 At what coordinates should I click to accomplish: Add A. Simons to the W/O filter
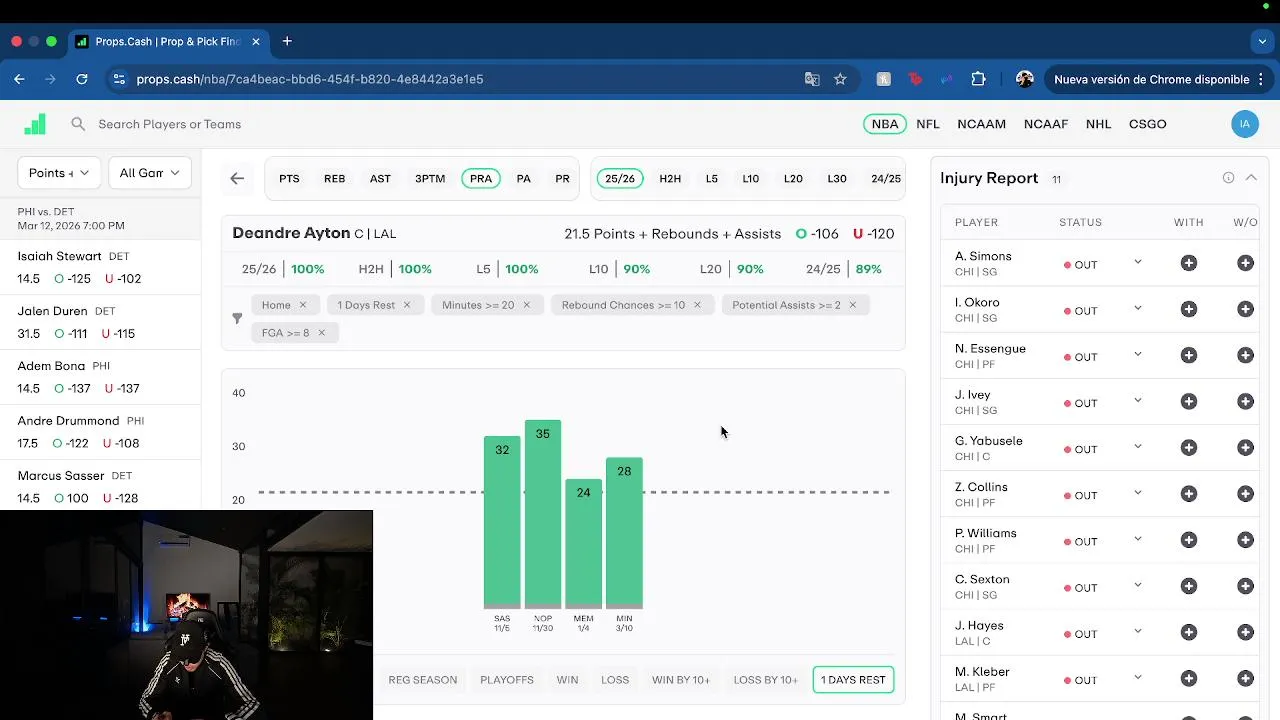tap(1245, 263)
